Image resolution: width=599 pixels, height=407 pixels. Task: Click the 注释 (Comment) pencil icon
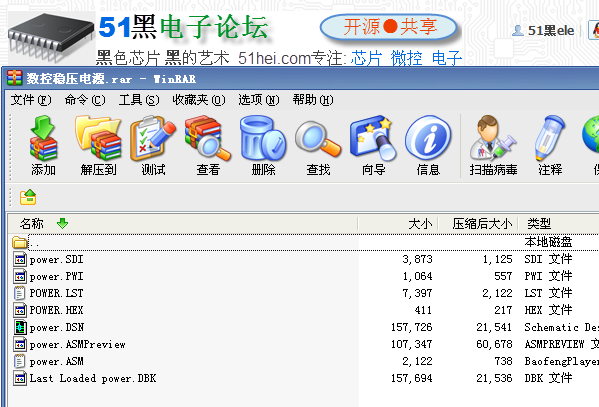550,138
